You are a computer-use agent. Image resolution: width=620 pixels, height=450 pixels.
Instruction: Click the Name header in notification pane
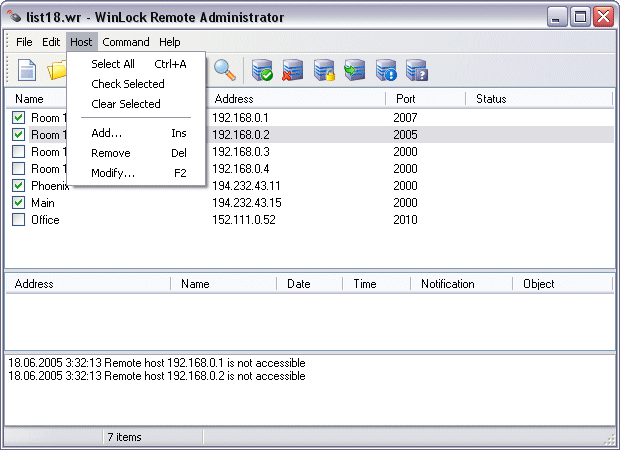(x=223, y=284)
